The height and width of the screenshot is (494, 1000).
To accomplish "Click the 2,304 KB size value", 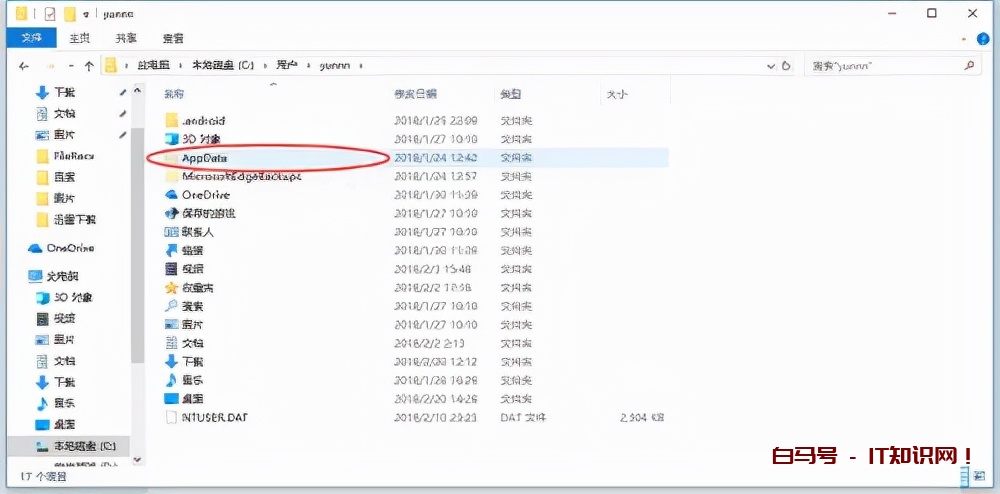I will (x=642, y=418).
